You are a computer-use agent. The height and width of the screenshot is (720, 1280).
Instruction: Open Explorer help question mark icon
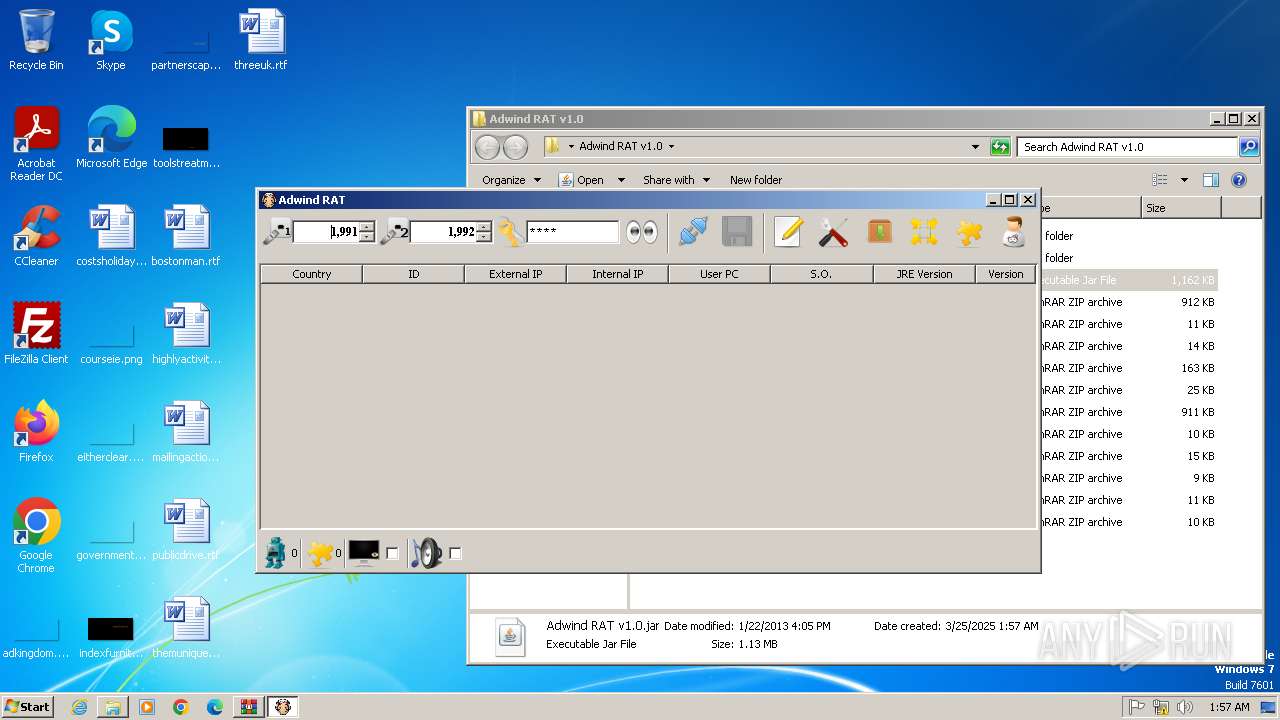[x=1239, y=180]
